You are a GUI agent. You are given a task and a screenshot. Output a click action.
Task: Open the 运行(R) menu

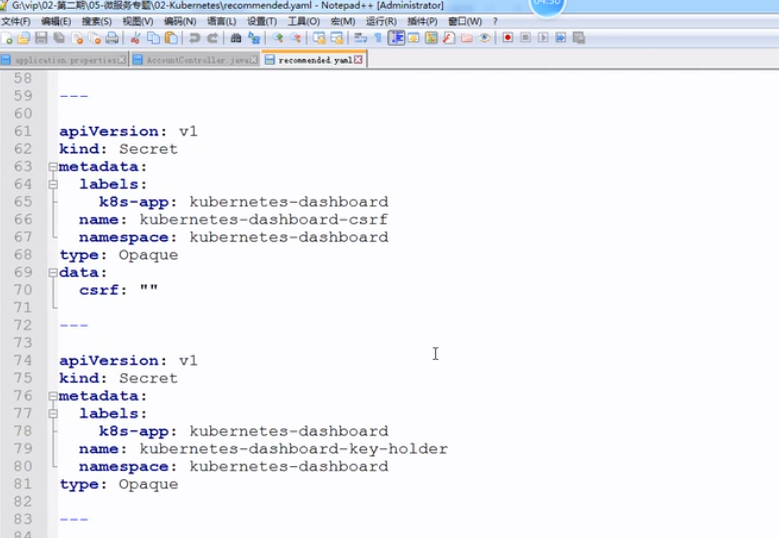tap(382, 21)
